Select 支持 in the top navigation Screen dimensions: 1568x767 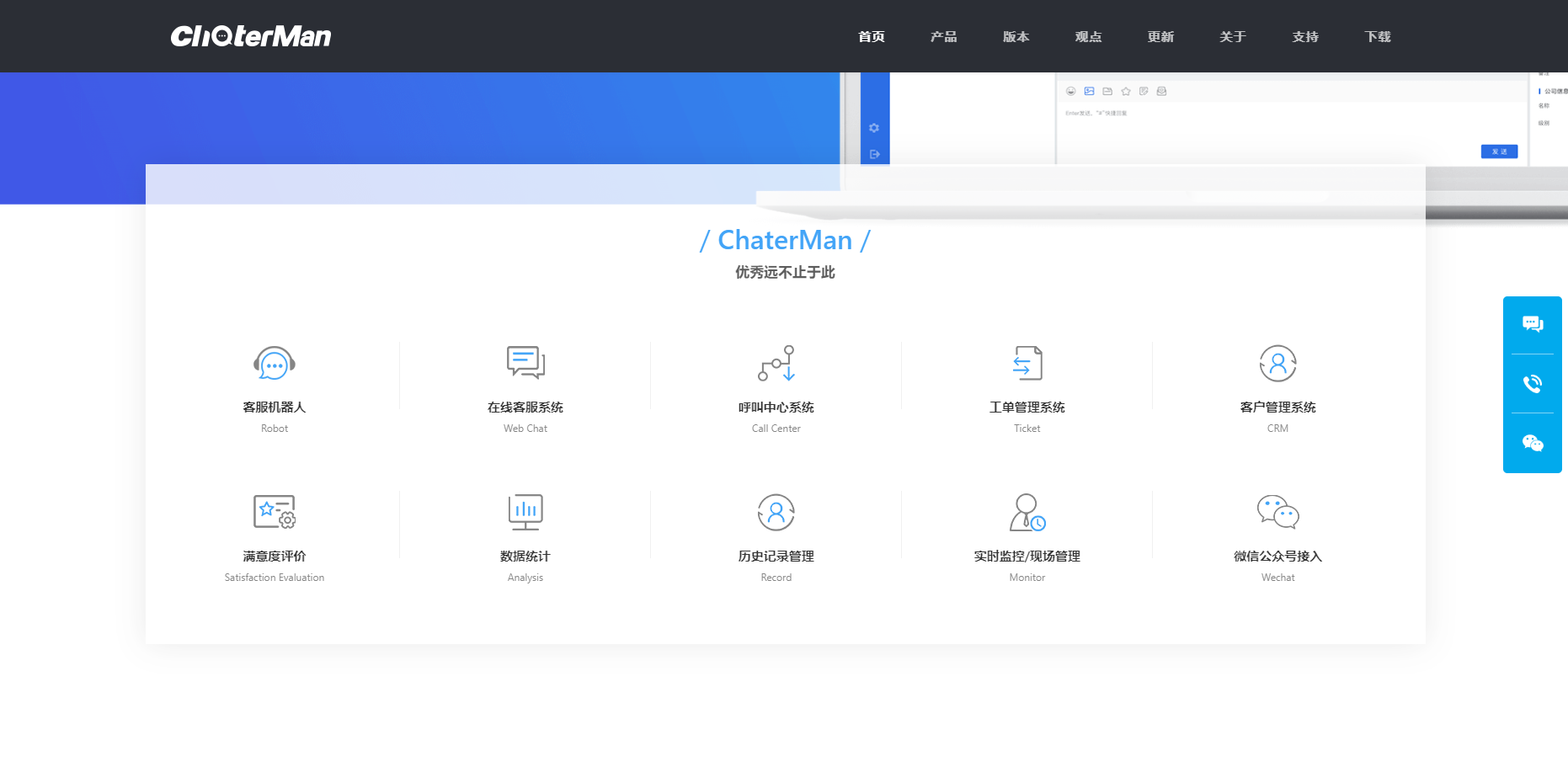pos(1305,36)
